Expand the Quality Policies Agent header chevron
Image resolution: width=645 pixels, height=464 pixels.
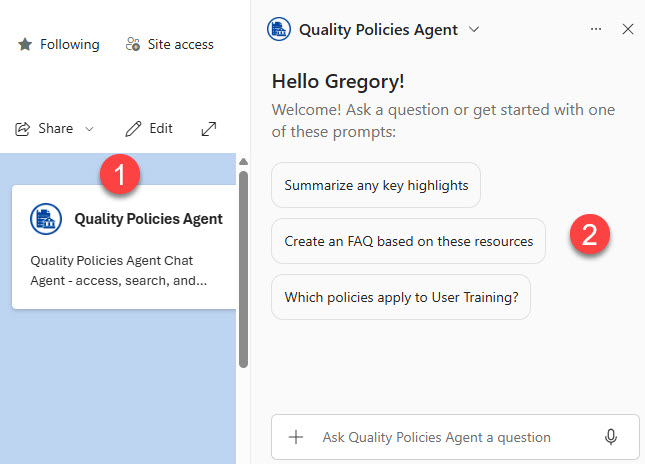474,29
